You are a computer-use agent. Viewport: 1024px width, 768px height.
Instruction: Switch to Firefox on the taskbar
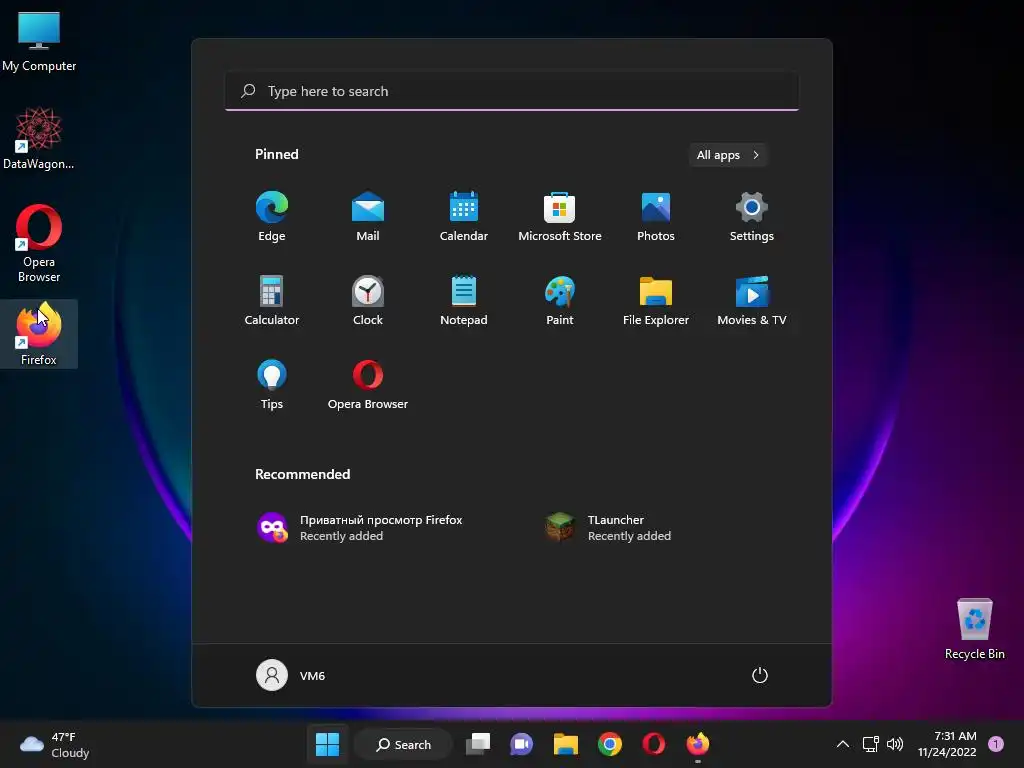[697, 744]
